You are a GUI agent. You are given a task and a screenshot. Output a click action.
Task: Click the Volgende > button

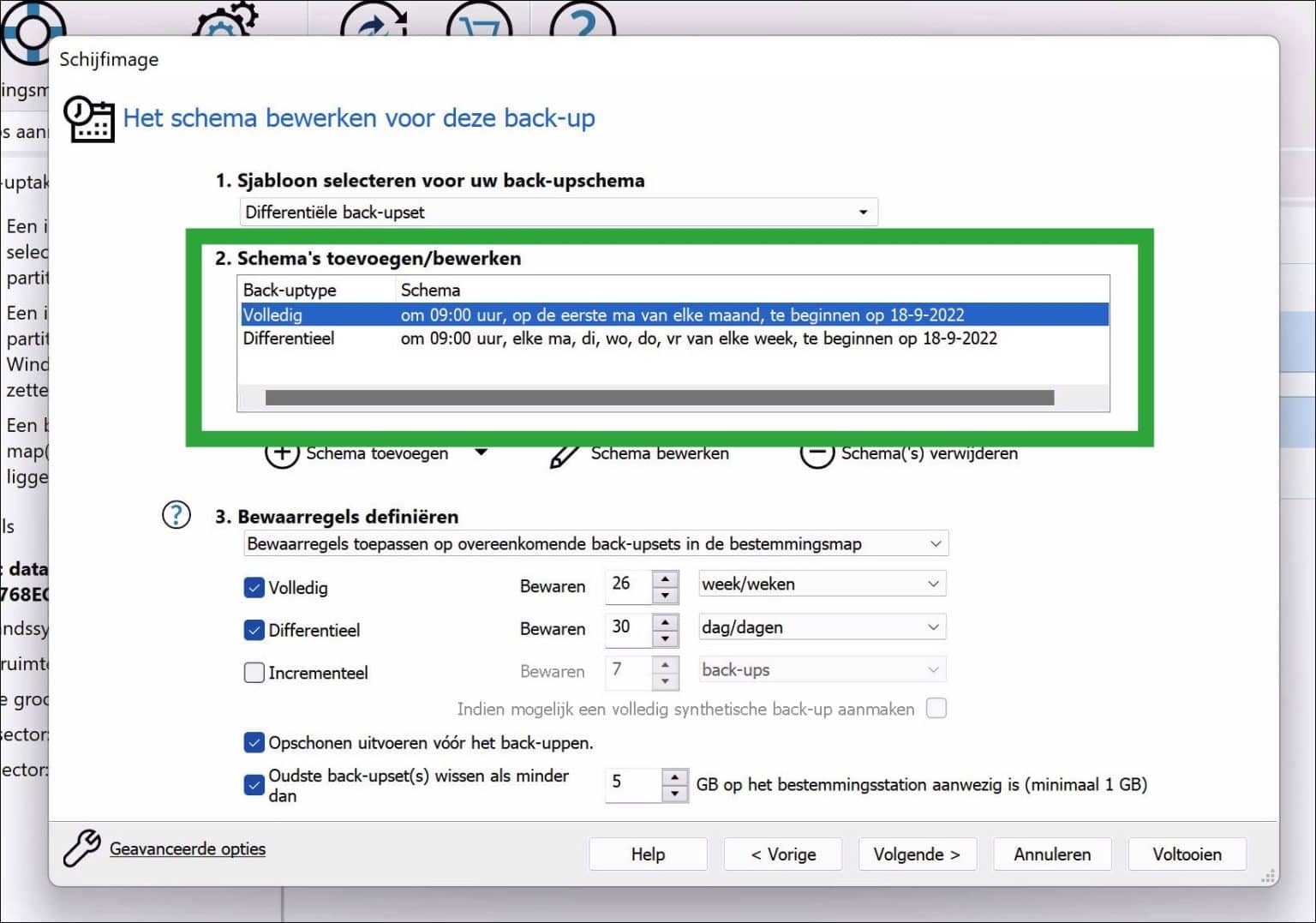coord(917,854)
